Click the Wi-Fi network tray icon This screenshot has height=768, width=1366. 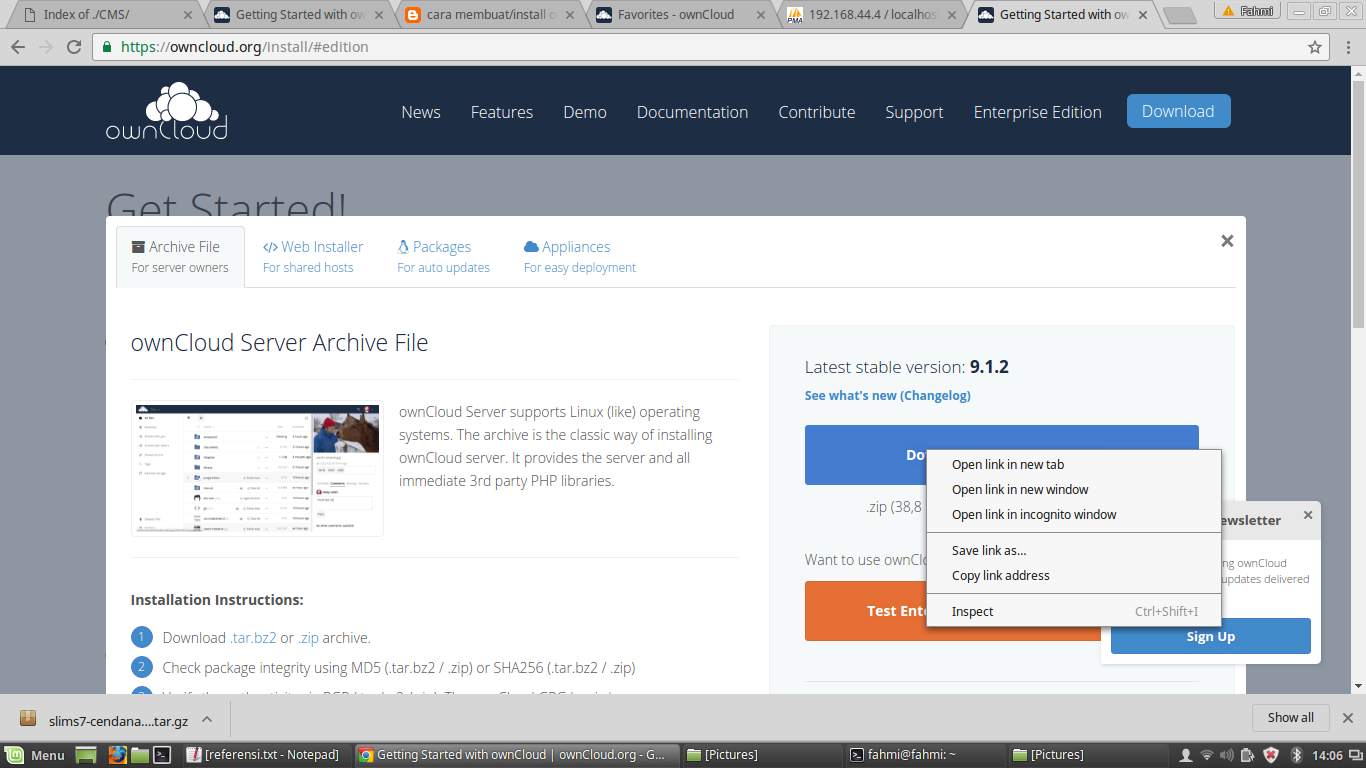(1207, 755)
